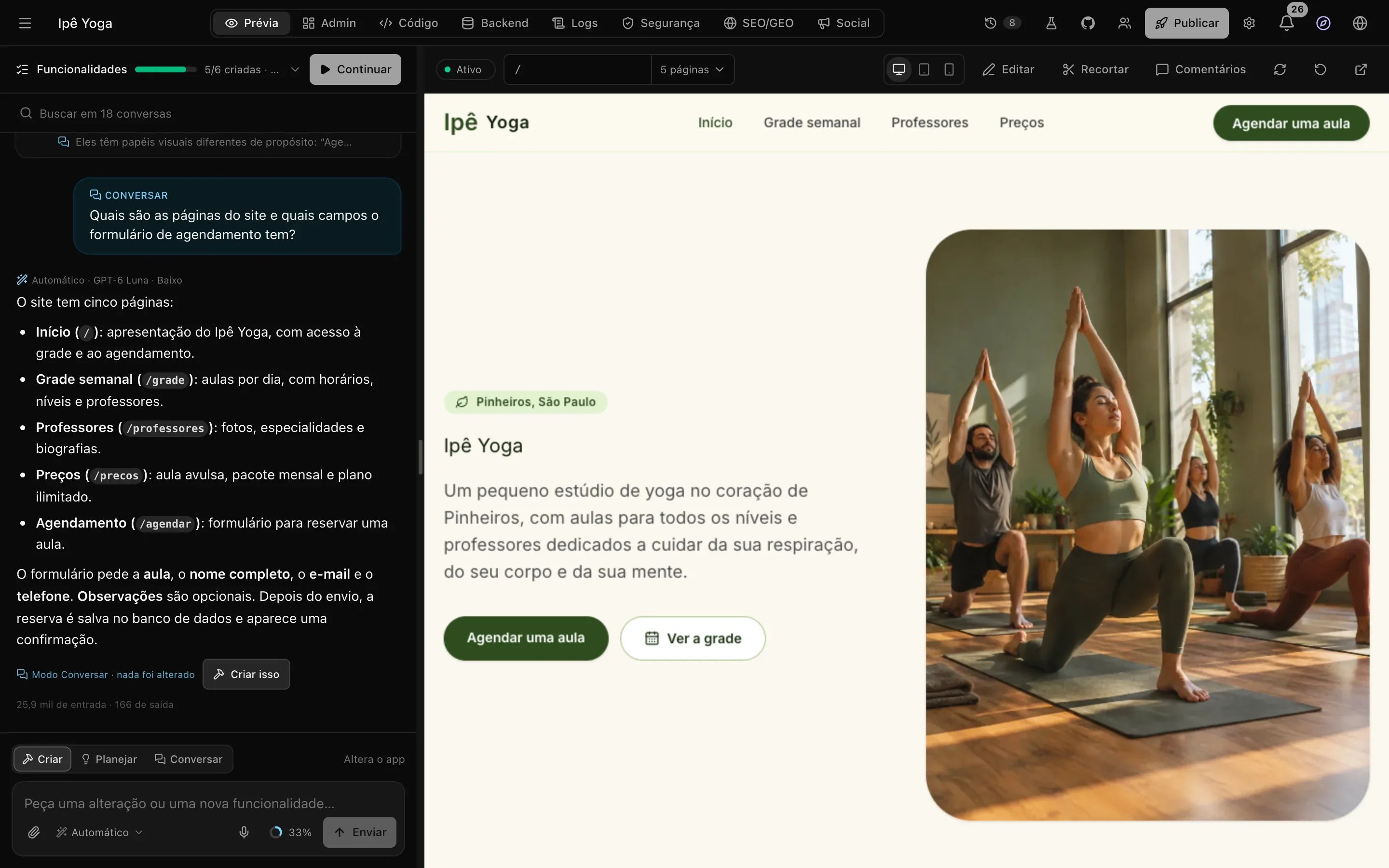Click Ver a grade button
The image size is (1389, 868).
693,638
